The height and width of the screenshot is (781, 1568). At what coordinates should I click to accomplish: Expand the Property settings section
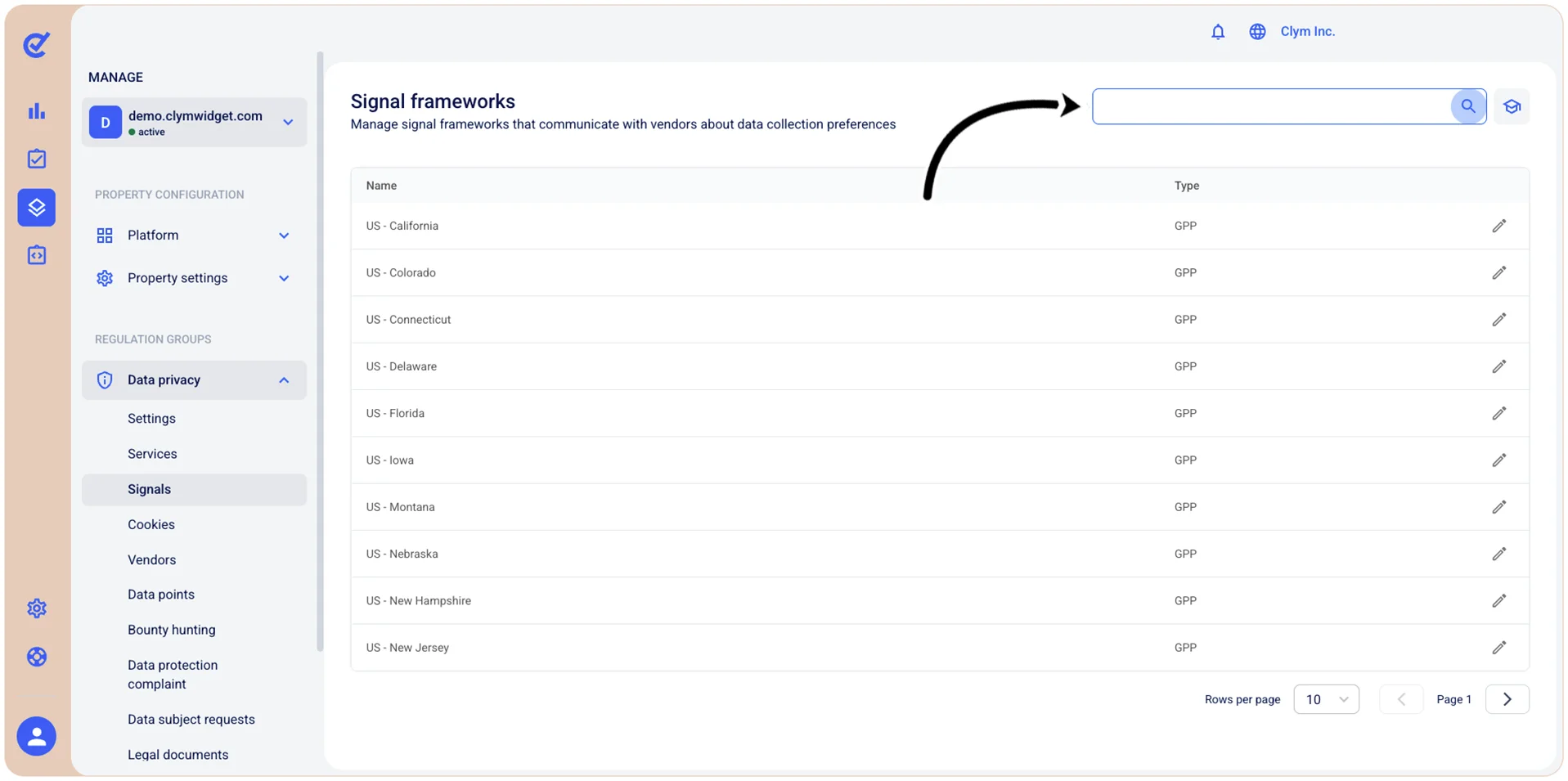coord(194,278)
